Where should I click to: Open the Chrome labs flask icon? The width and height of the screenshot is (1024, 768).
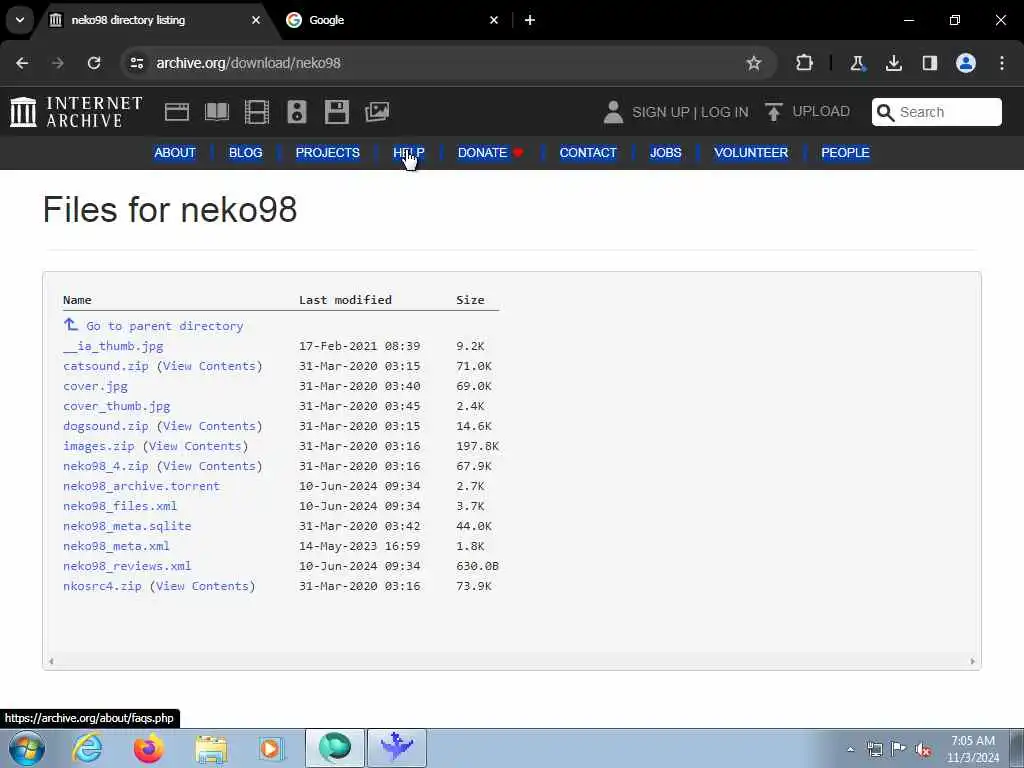click(x=857, y=63)
